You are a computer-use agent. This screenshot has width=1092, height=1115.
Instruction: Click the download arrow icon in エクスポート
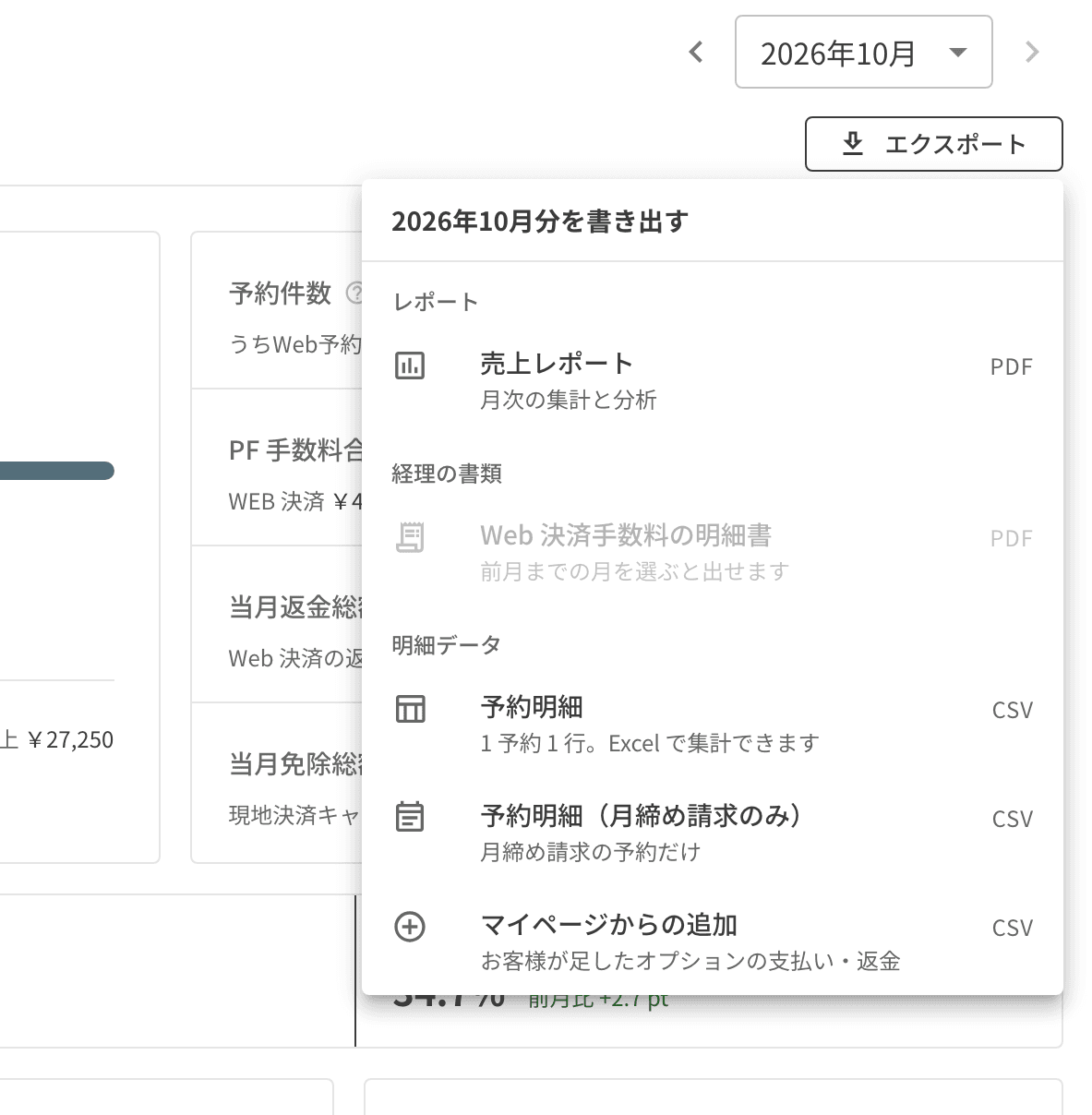tap(853, 144)
